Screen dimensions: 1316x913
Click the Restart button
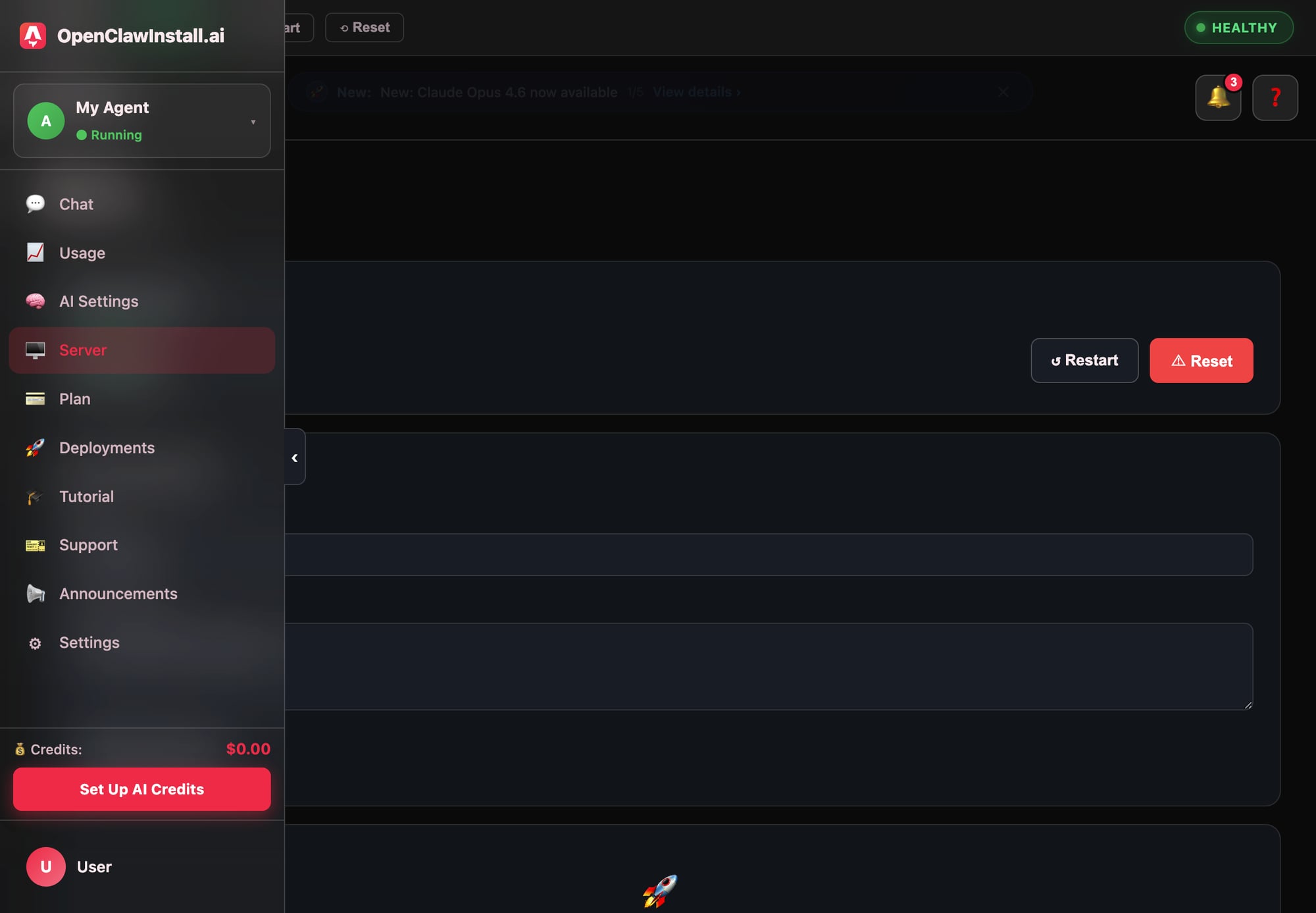coord(1084,360)
